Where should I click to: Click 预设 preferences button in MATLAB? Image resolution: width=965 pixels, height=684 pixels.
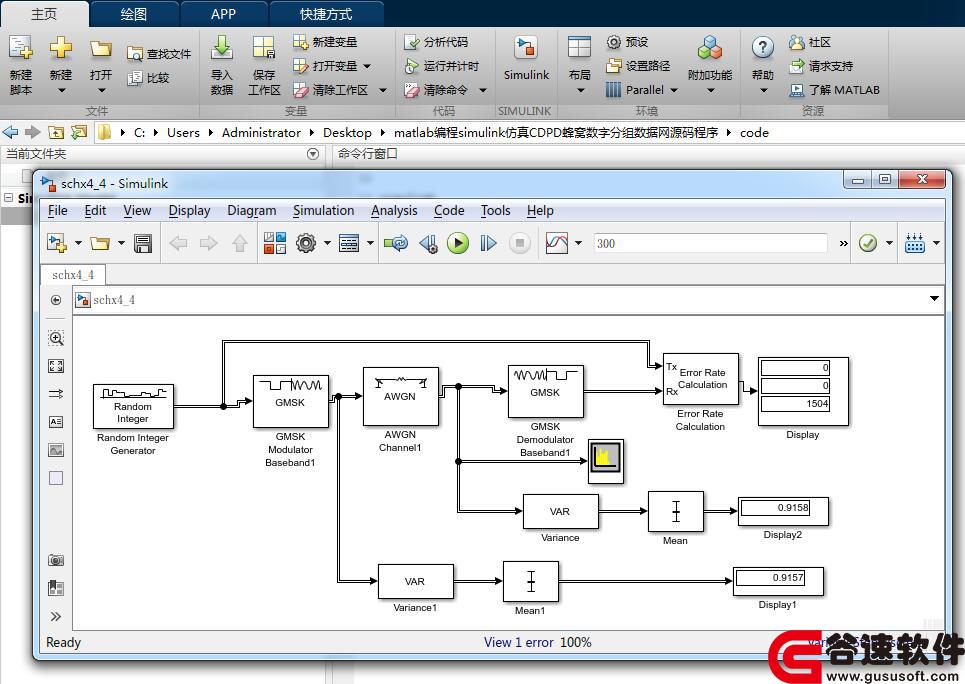tap(628, 42)
